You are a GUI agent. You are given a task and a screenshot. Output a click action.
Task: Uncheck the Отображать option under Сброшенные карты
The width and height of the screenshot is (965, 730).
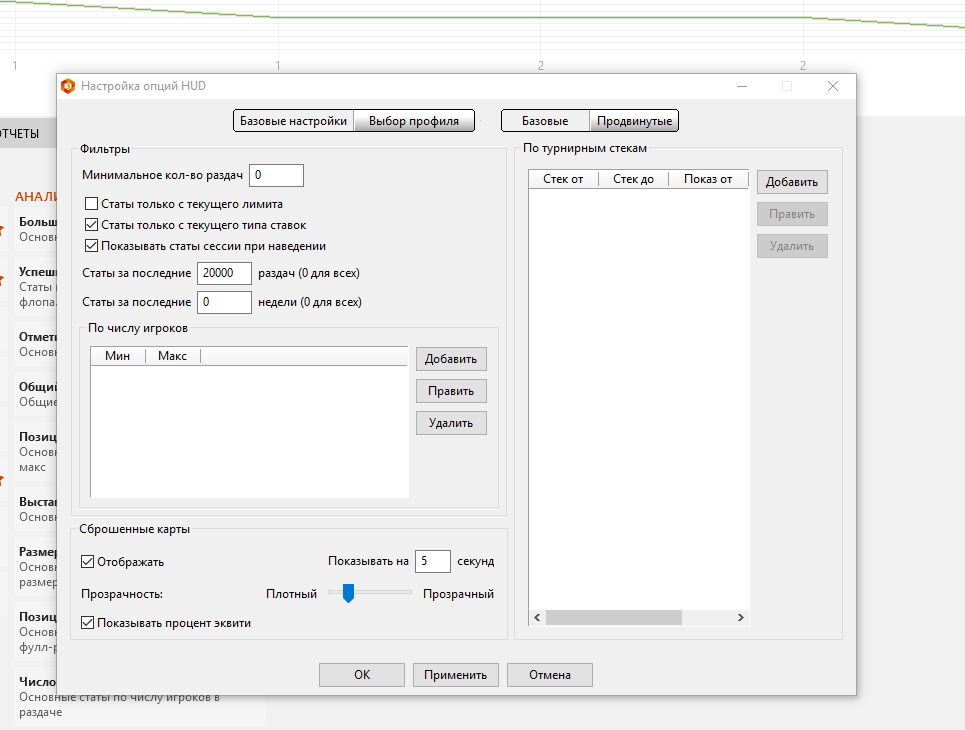click(87, 561)
